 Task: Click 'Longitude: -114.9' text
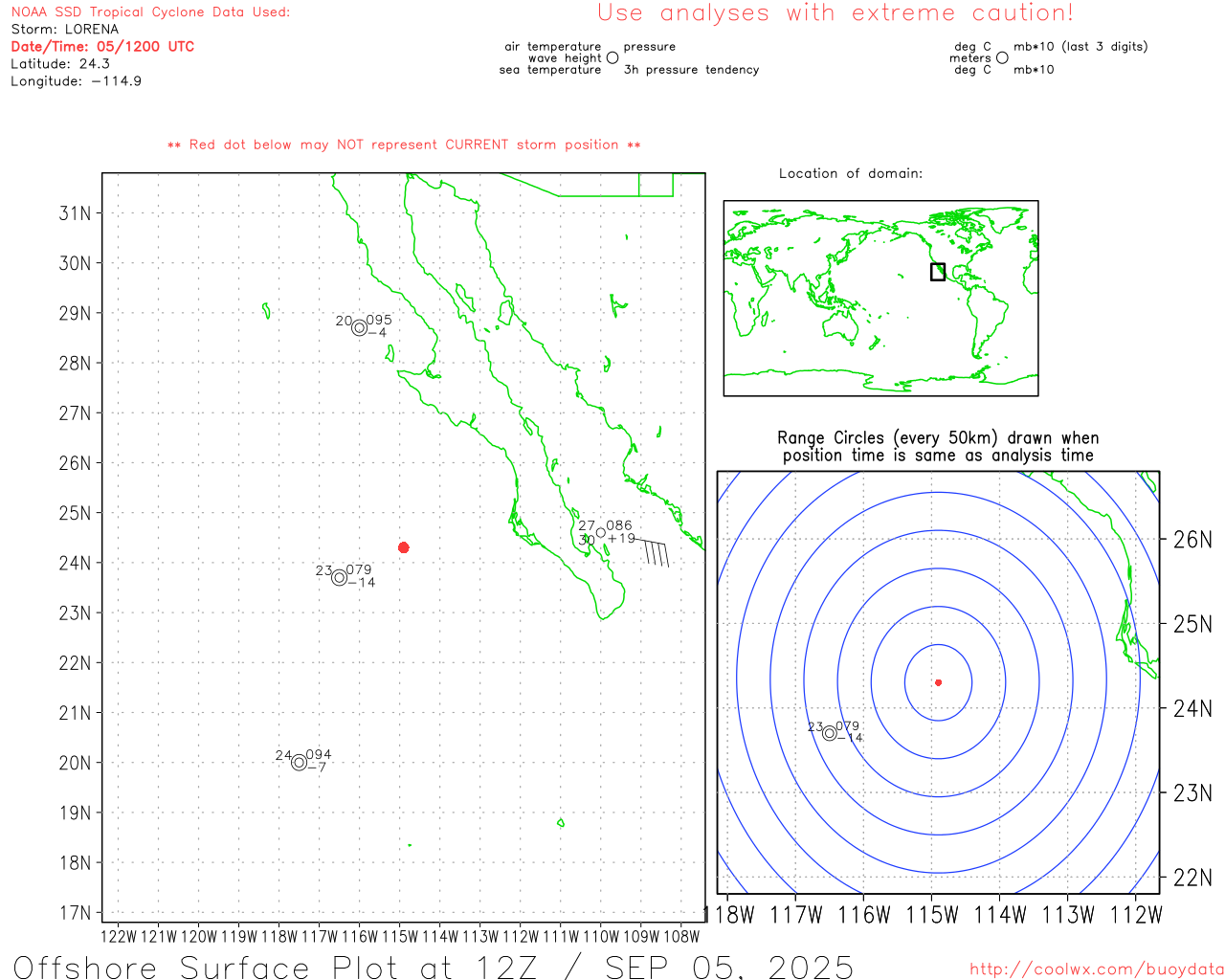point(77,81)
